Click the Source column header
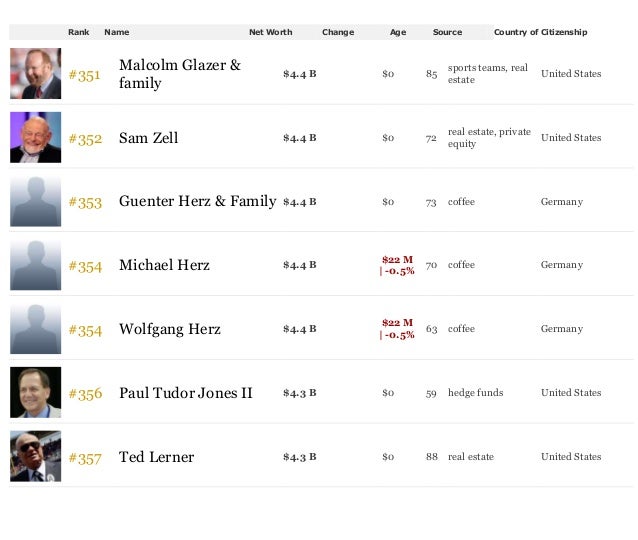The image size is (638, 540). [447, 32]
